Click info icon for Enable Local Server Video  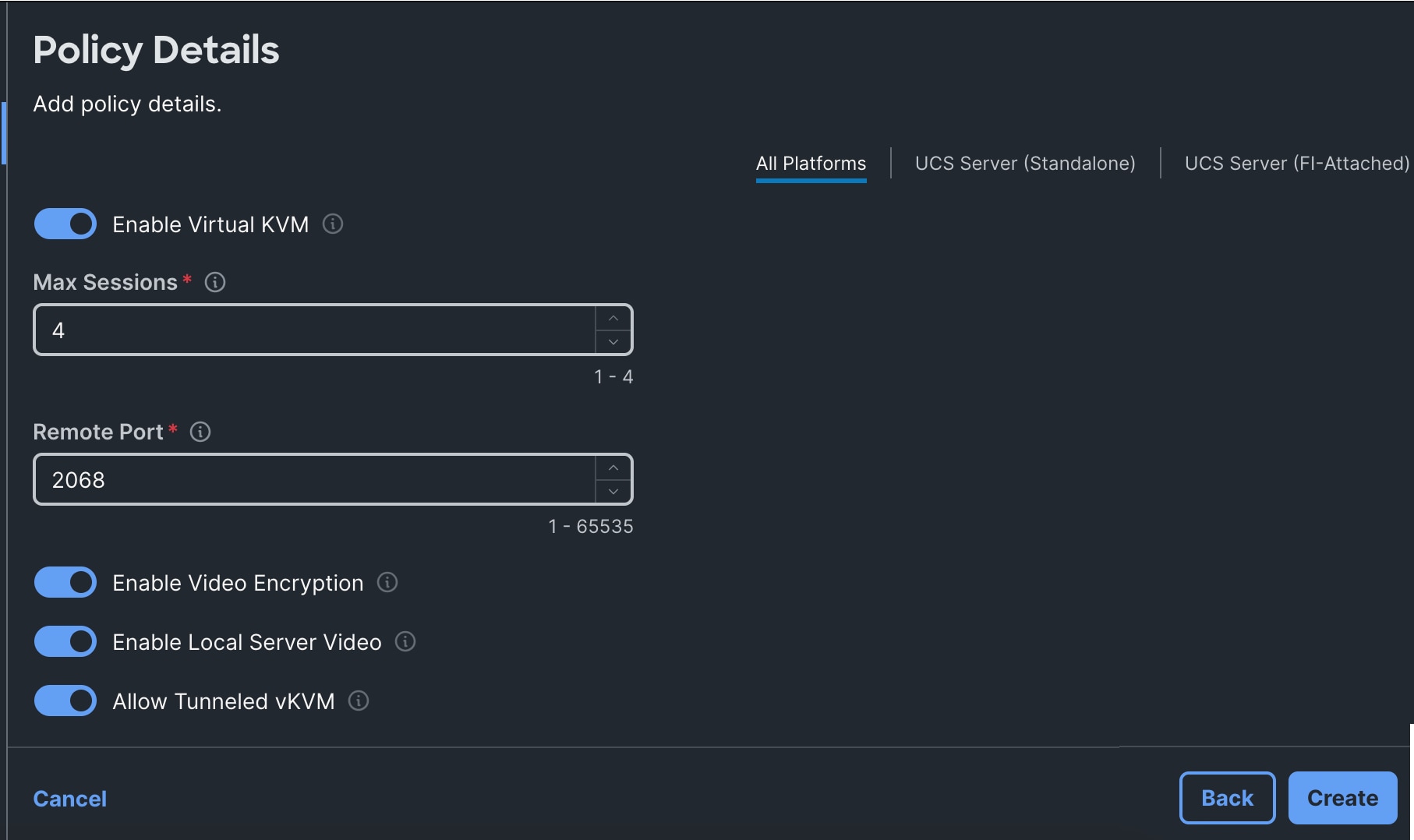tap(405, 641)
